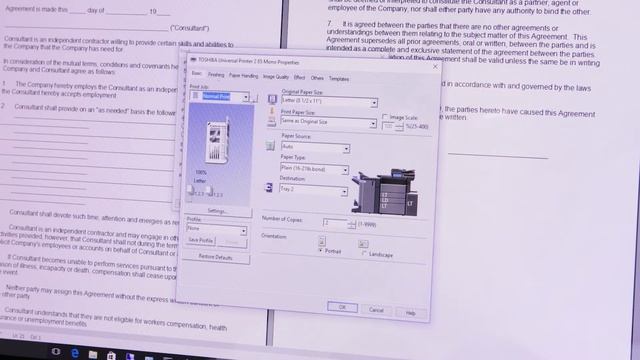Open Task View from the taskbar
The width and height of the screenshot is (640, 360).
[56, 351]
